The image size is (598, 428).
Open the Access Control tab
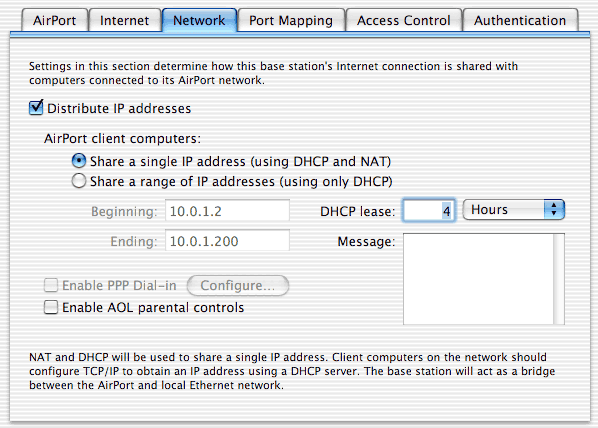(403, 20)
